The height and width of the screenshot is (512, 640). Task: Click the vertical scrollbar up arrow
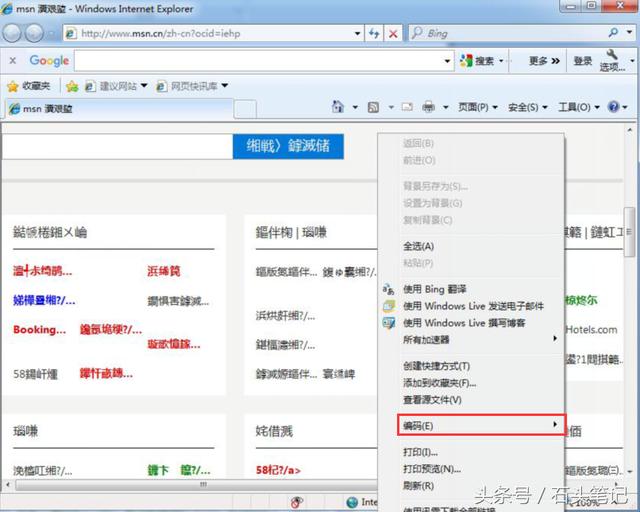pos(629,130)
